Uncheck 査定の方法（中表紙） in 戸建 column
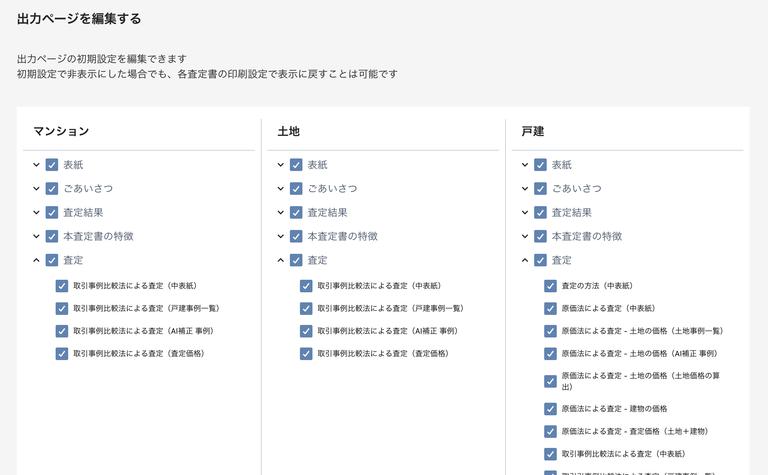The image size is (768, 475). click(550, 286)
